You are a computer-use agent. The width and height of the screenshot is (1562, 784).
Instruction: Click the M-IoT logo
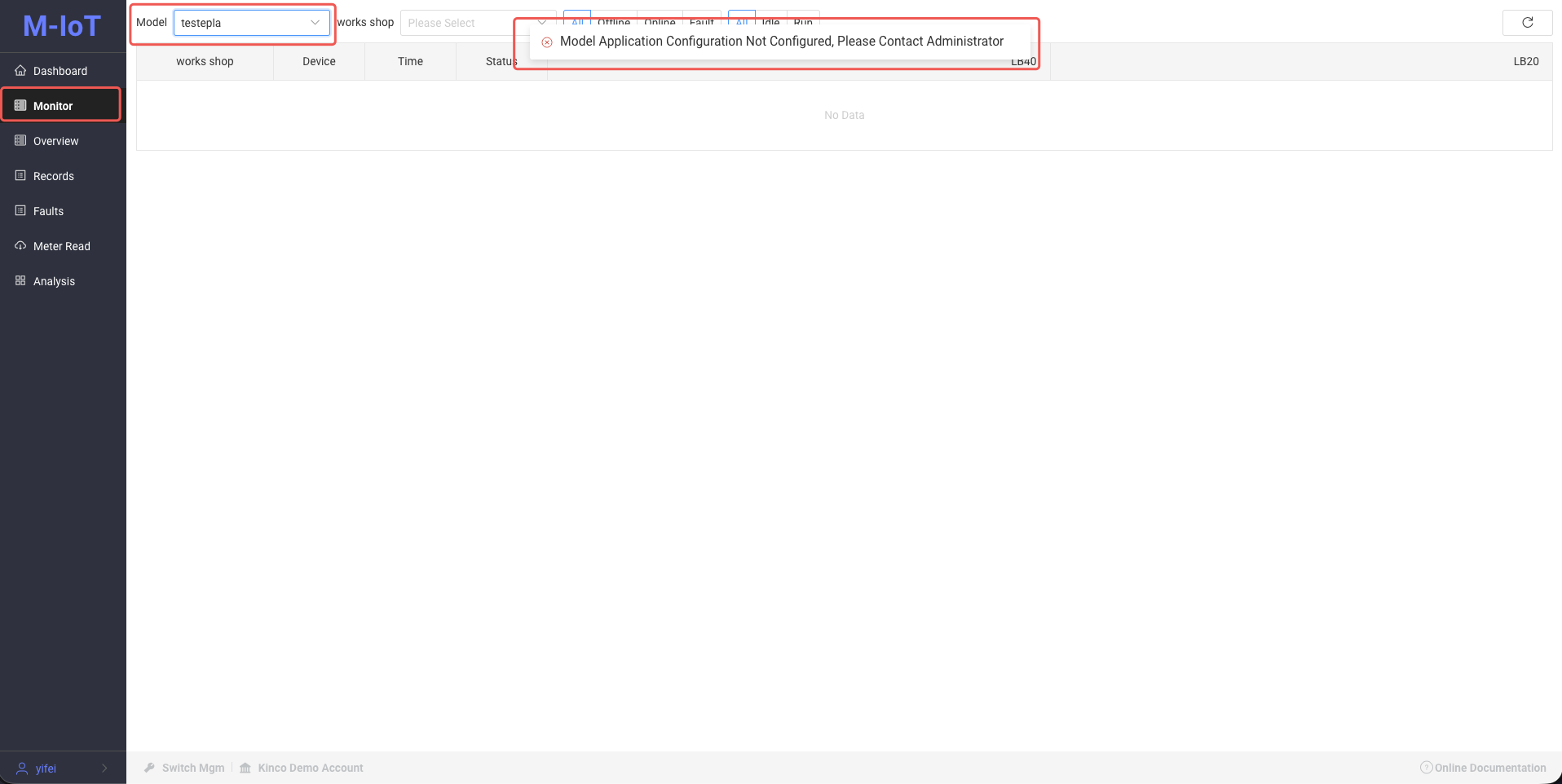pos(62,26)
